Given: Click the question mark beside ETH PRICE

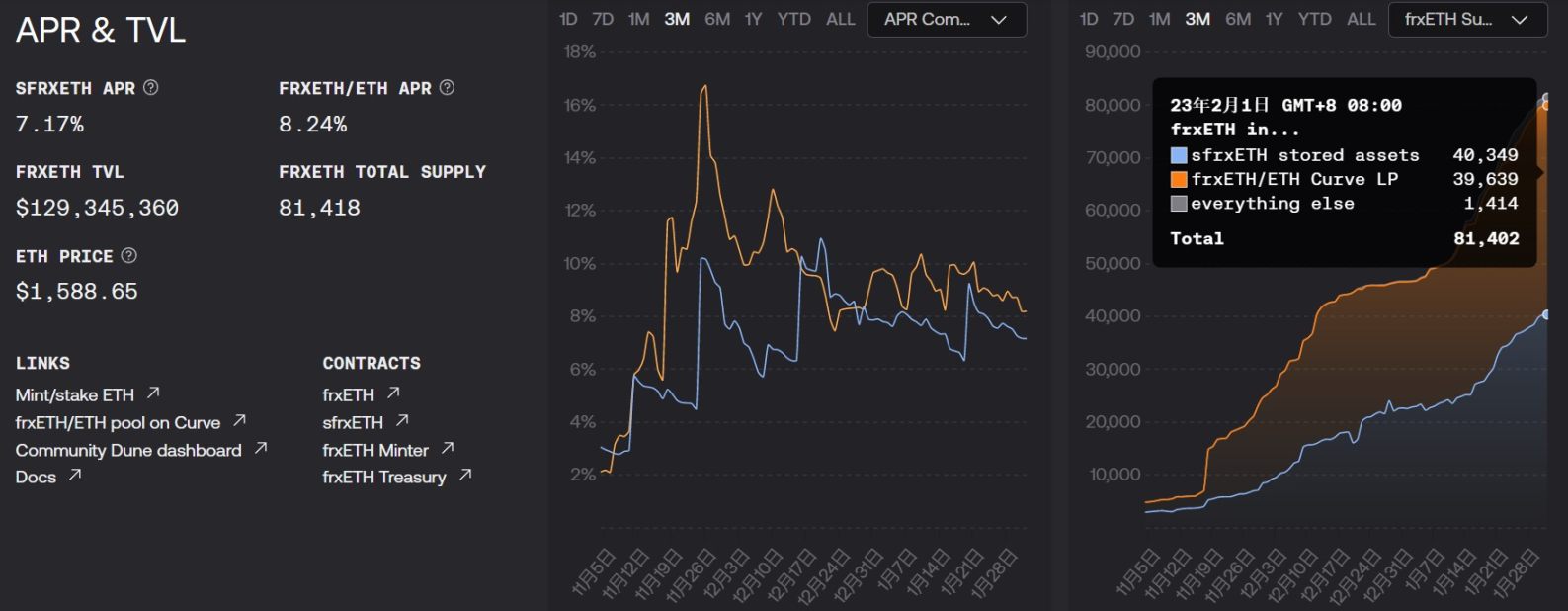Looking at the screenshot, I should (x=129, y=255).
